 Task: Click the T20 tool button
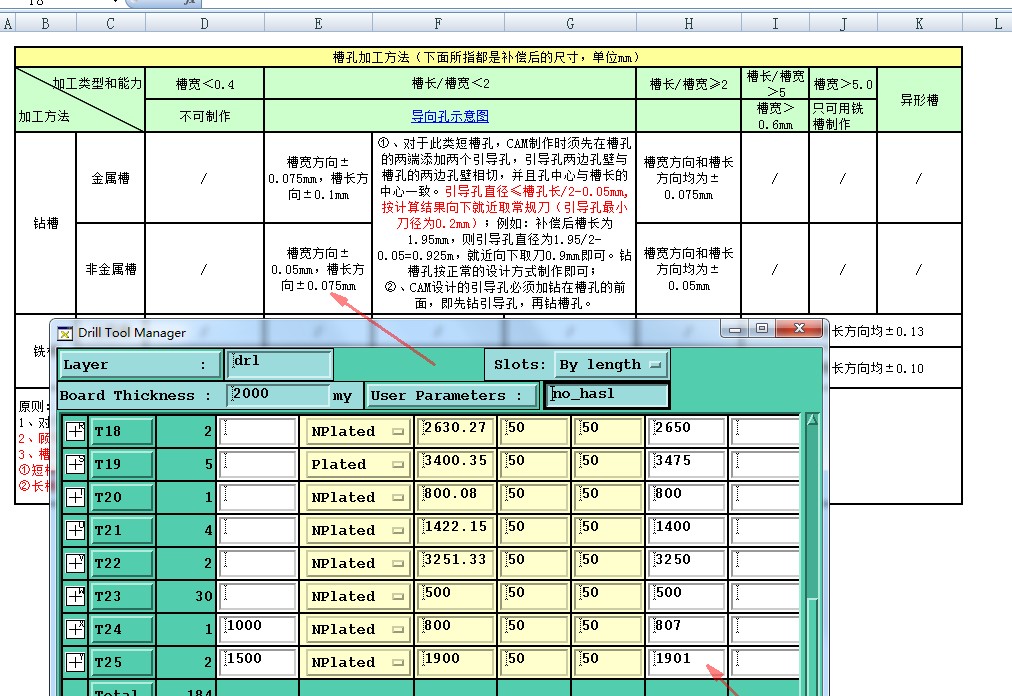(121, 497)
